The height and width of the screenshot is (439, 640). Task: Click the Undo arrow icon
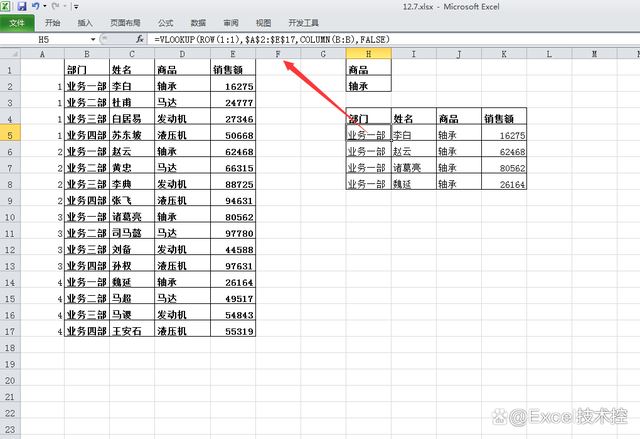click(34, 6)
